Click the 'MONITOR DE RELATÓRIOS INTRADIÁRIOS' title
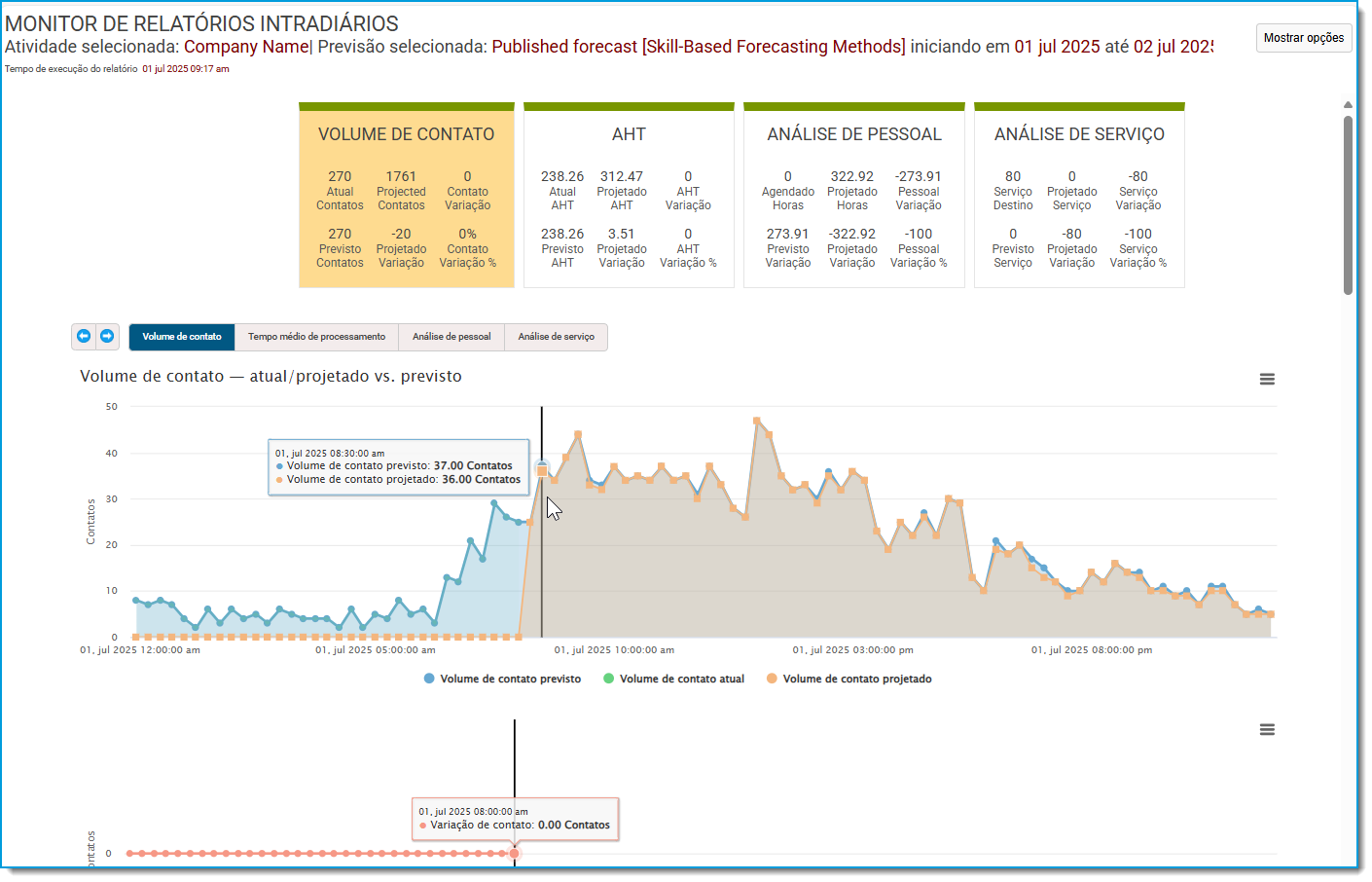 click(201, 23)
